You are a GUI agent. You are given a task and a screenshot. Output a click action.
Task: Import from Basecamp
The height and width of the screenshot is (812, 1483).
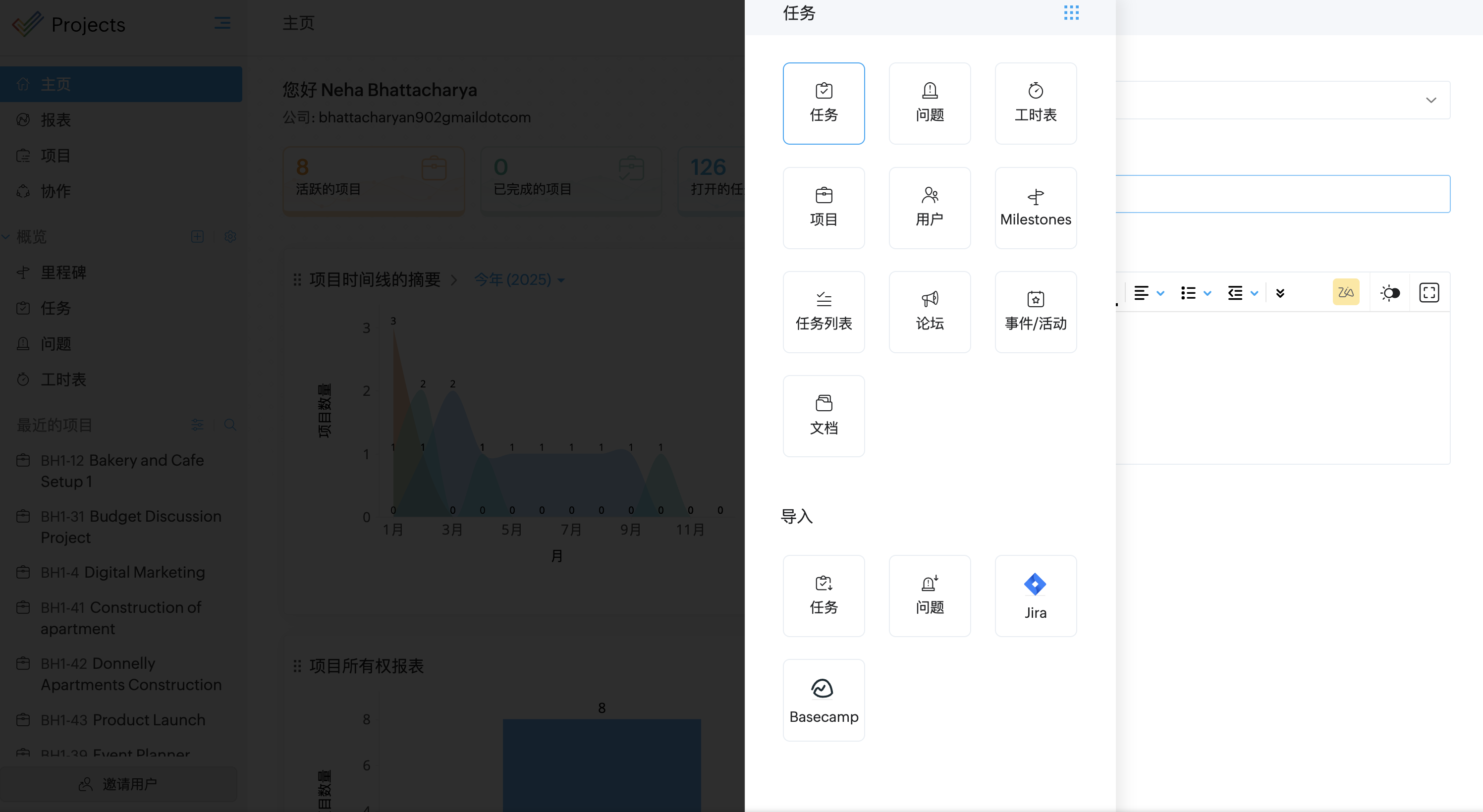[x=823, y=700]
